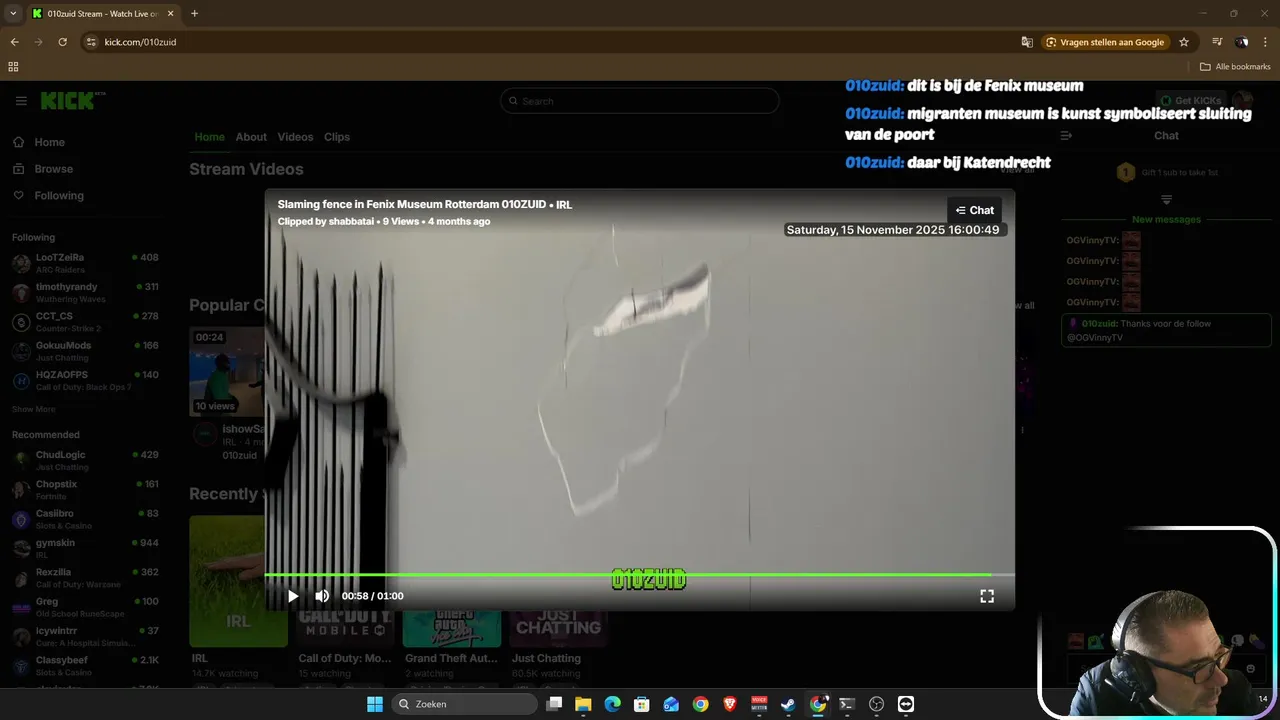Reload the kick.com page
The image size is (1280, 720).
coord(62,42)
